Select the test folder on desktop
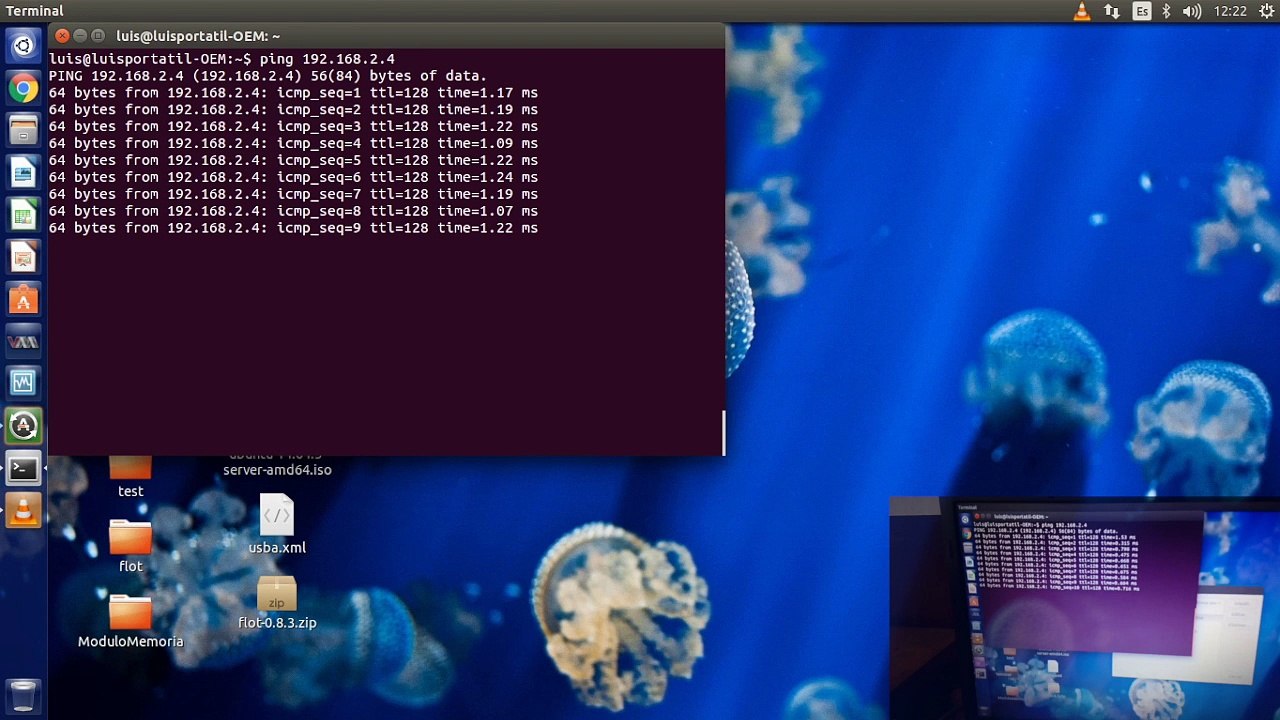 pos(130,478)
